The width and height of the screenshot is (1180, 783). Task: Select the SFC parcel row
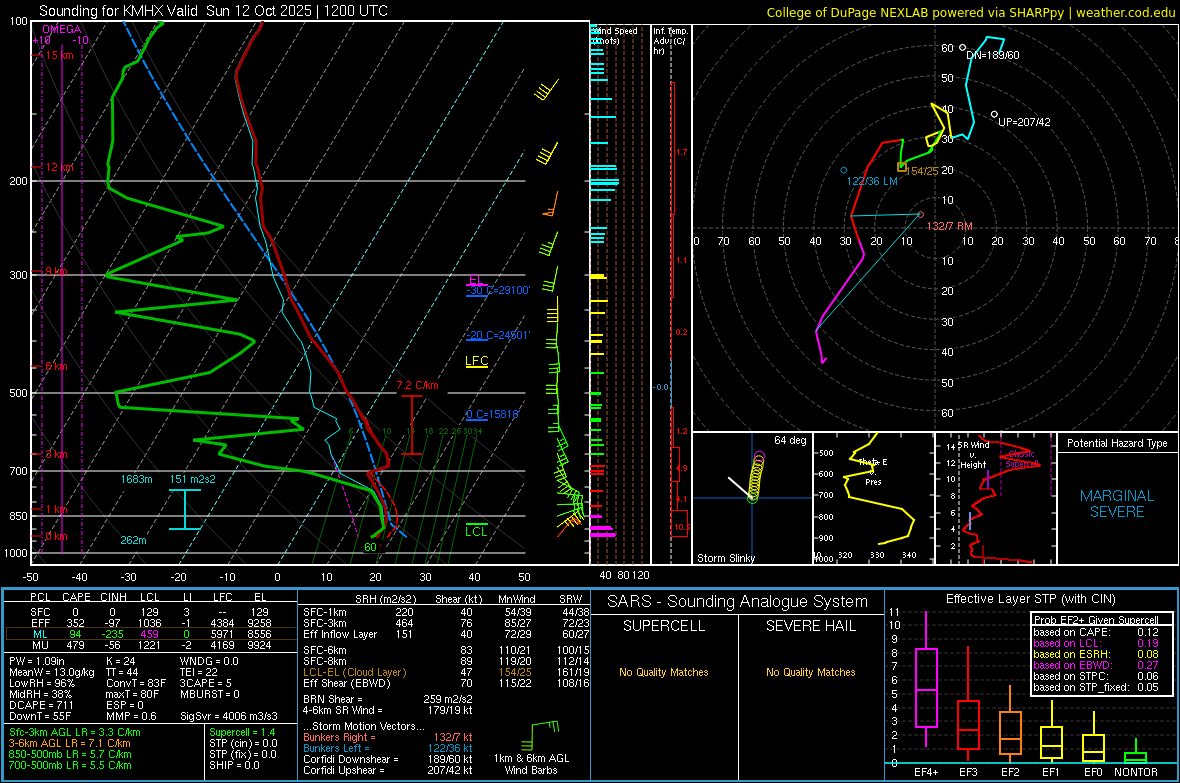[x=151, y=612]
